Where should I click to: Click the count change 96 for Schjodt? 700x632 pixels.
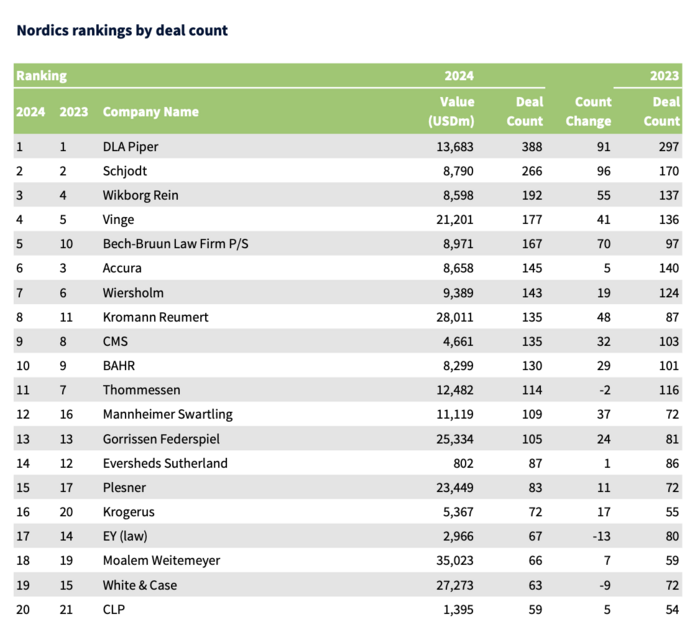tap(604, 171)
